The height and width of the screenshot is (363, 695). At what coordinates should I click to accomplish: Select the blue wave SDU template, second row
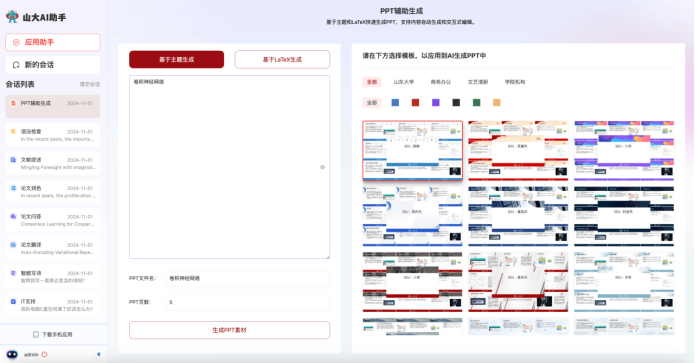[412, 216]
